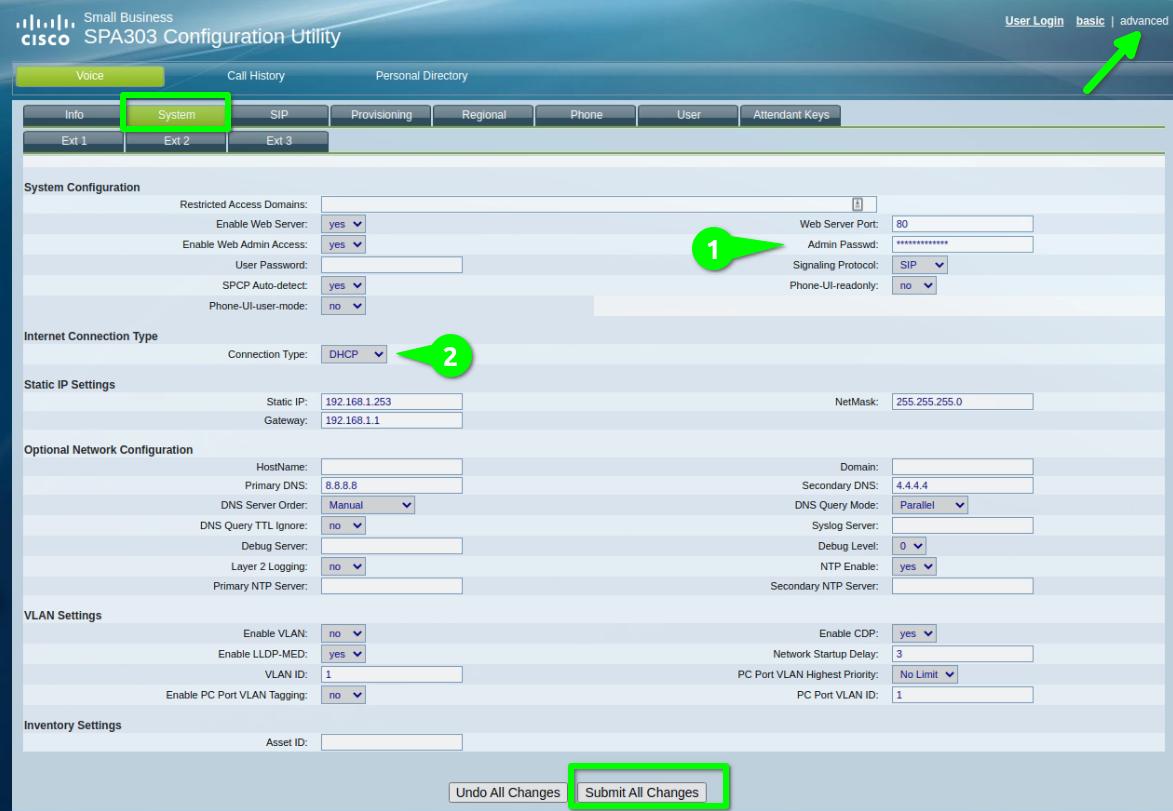
Task: Expand the Signaling Protocol dropdown
Action: 919,265
